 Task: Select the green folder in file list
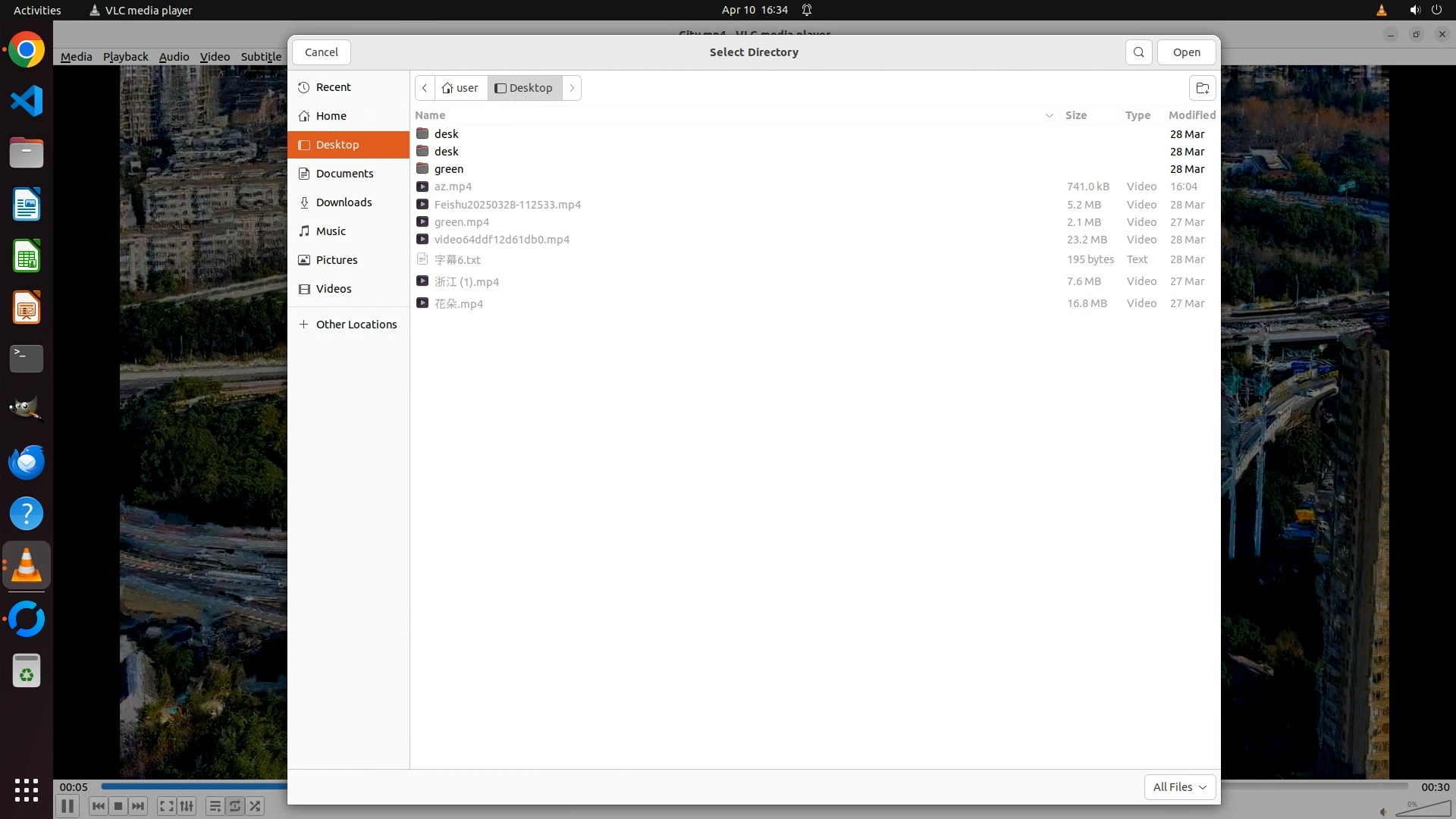coord(448,169)
